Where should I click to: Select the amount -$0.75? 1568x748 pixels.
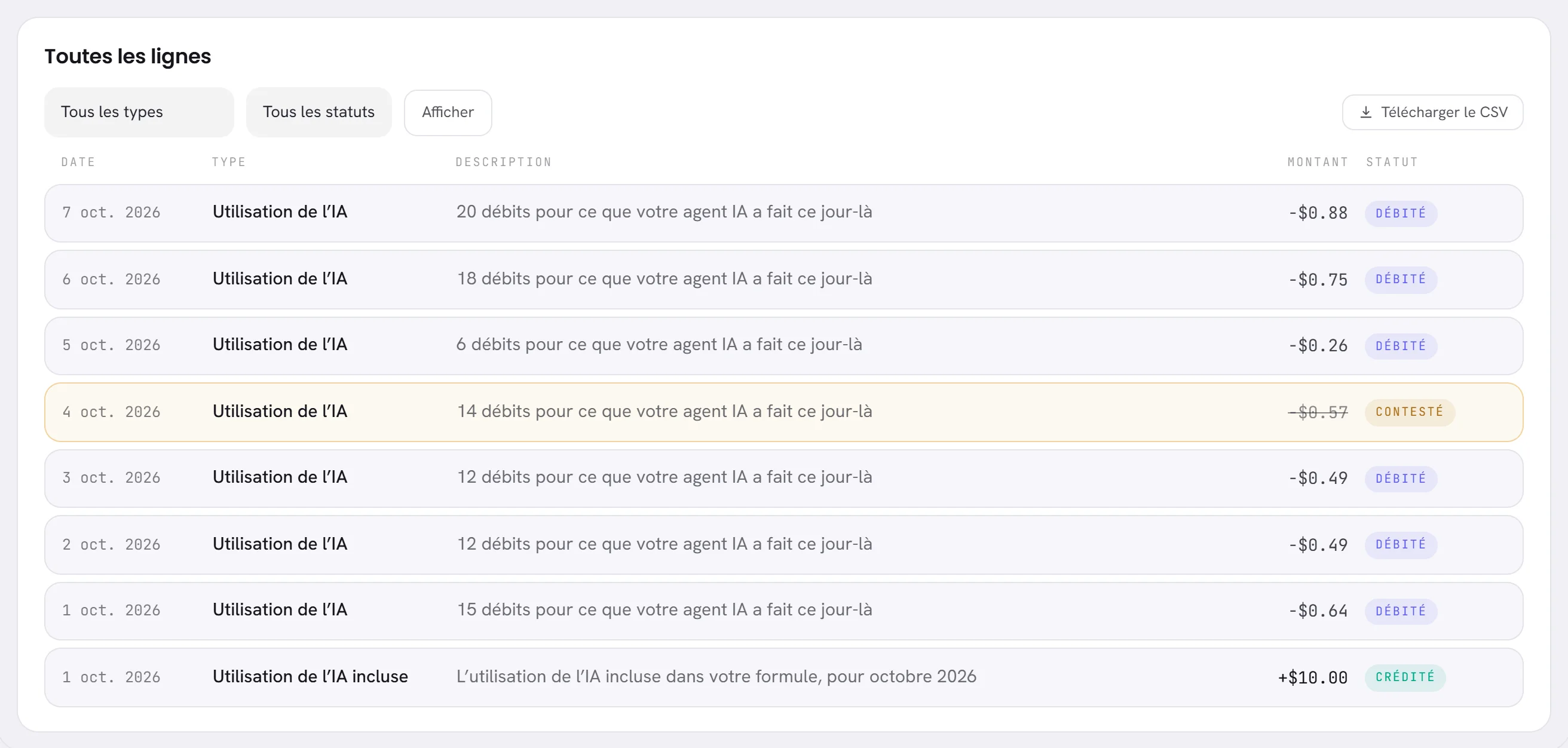pos(1318,280)
